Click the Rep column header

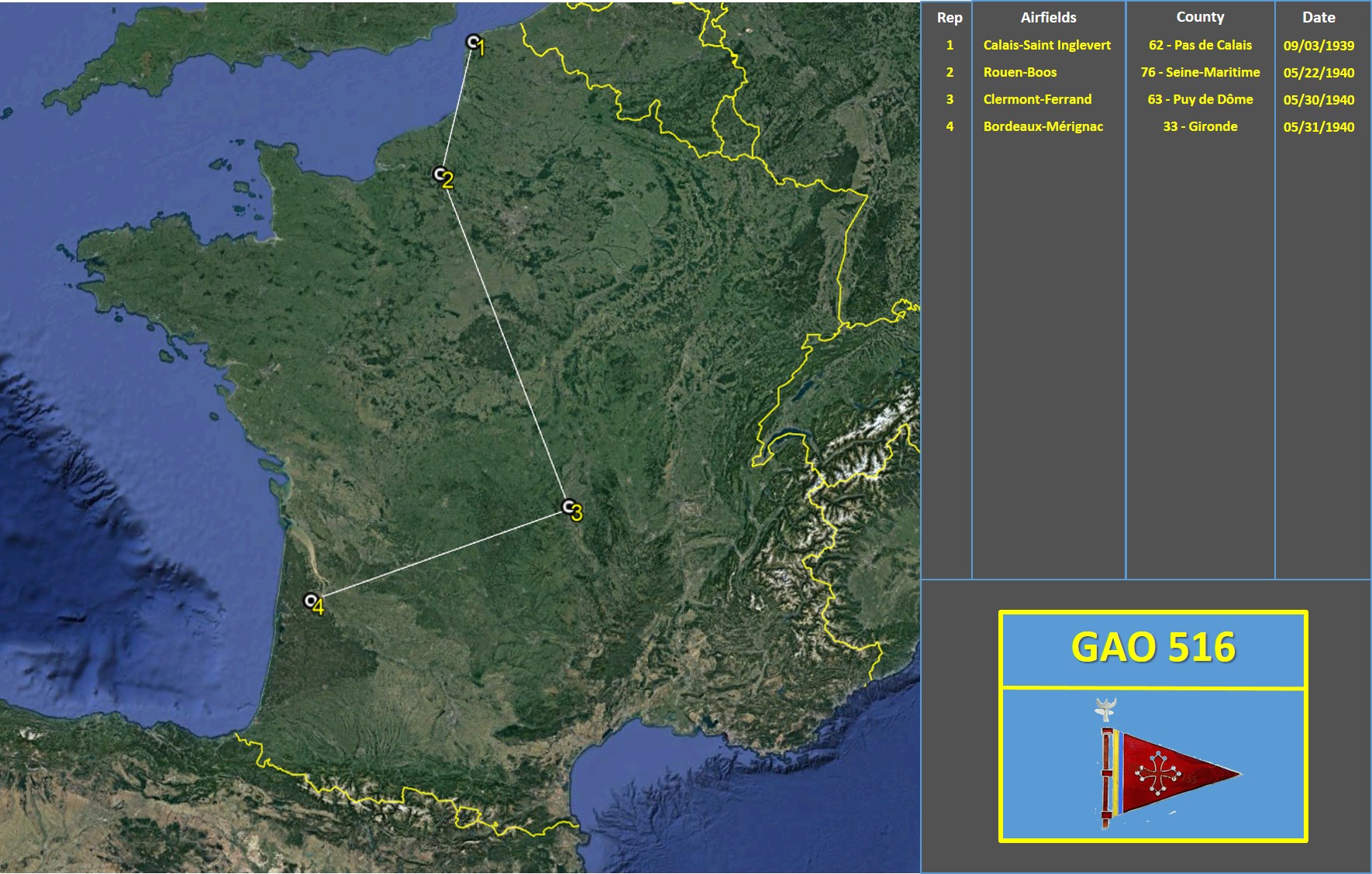coord(949,18)
